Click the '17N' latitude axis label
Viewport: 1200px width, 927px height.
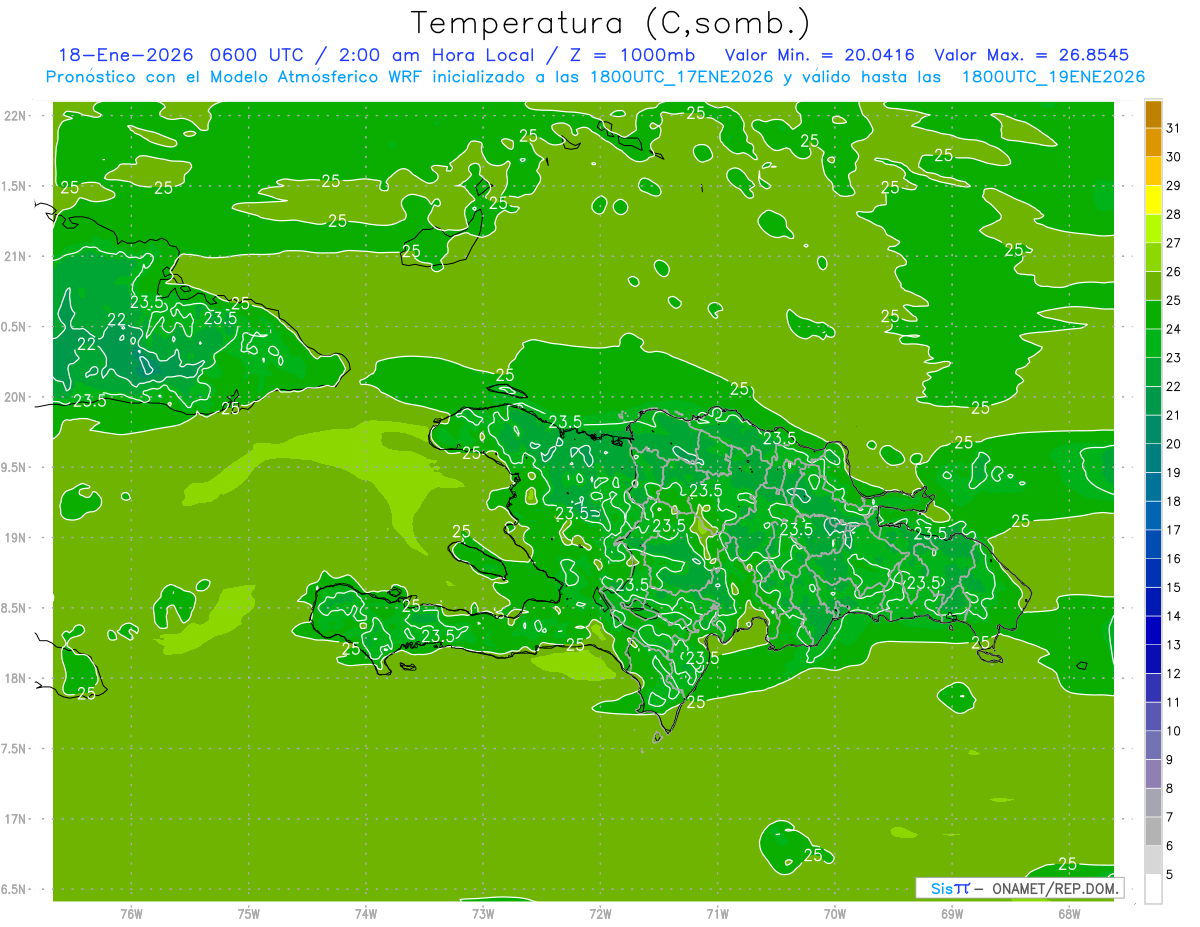pos(16,819)
